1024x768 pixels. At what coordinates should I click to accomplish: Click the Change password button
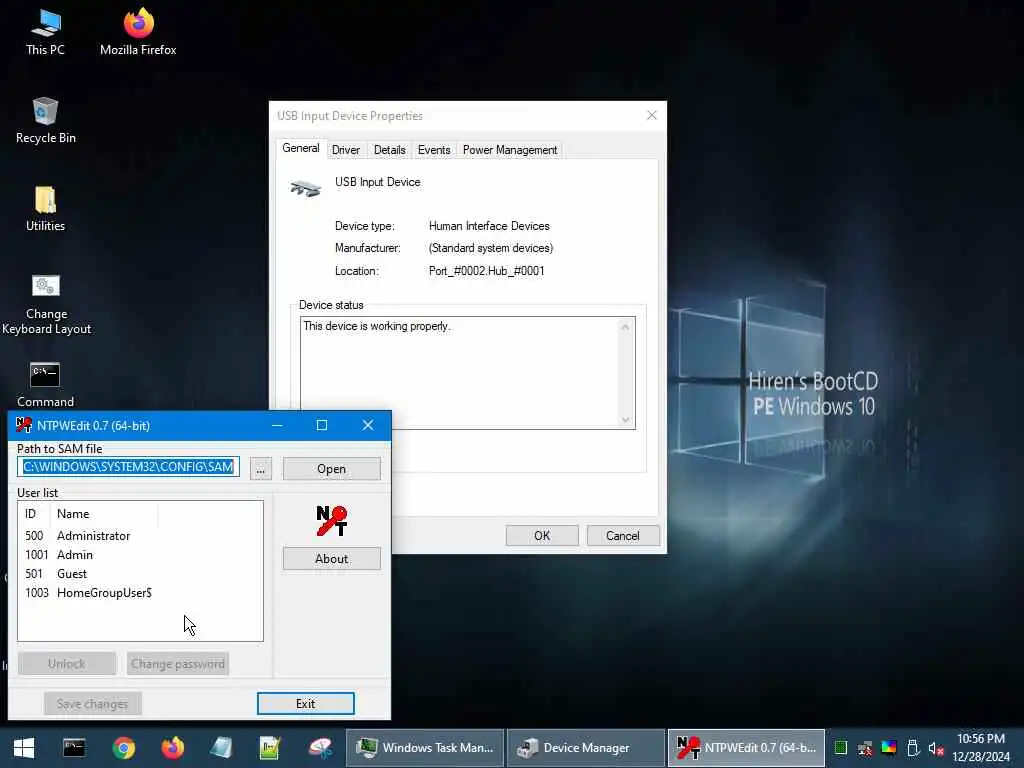pos(178,664)
